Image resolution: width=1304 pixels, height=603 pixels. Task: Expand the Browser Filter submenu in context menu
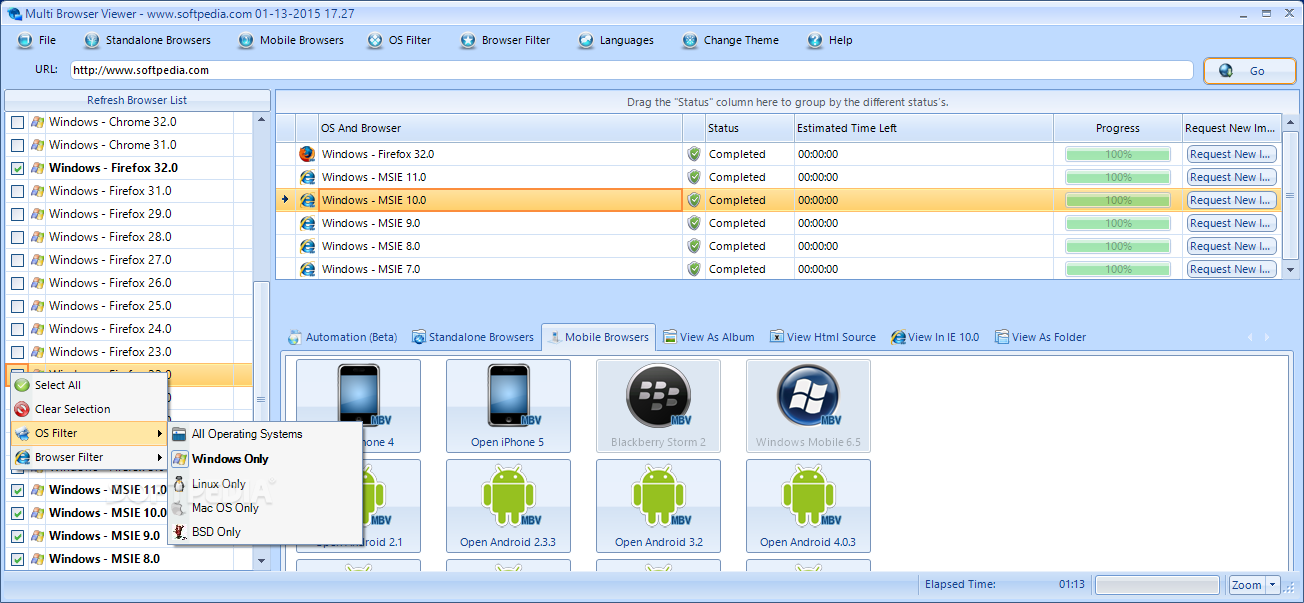point(87,457)
